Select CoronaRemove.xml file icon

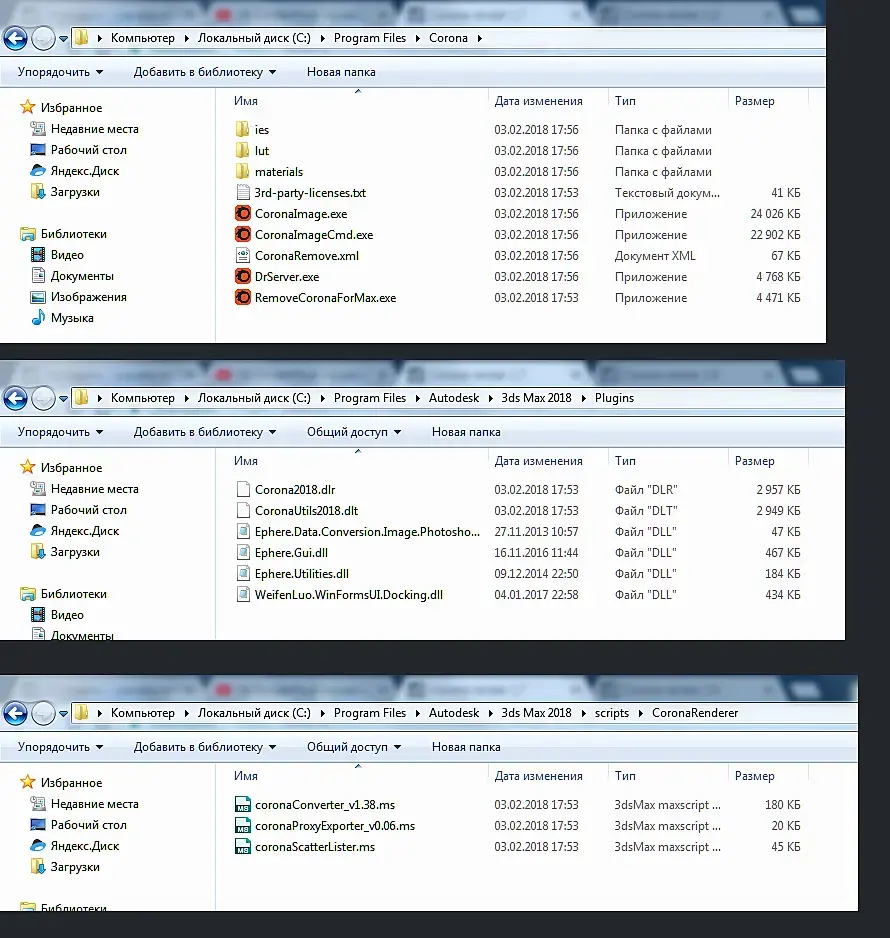click(242, 255)
